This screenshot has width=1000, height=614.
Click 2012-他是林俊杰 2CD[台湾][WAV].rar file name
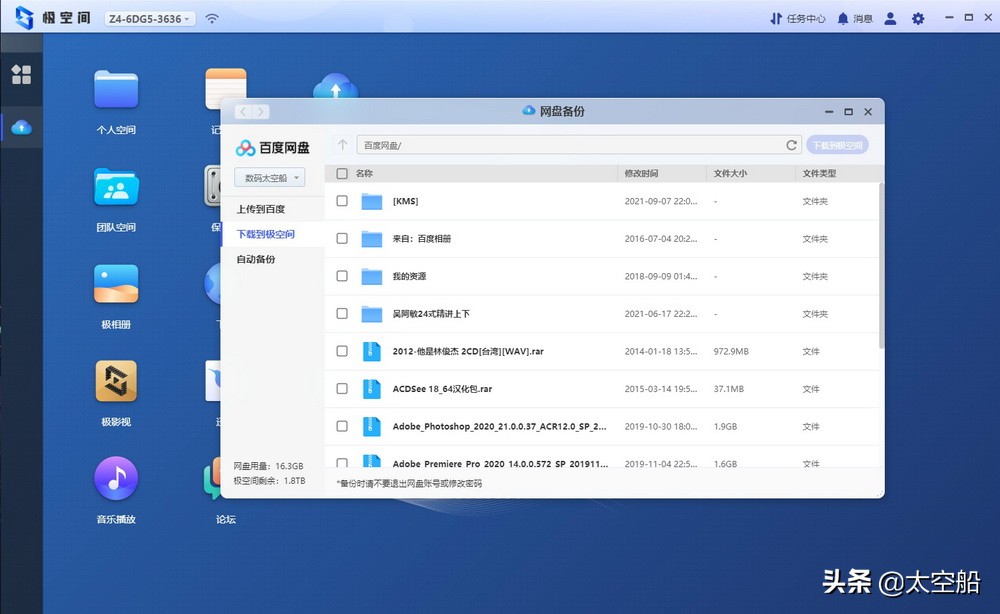pyautogui.click(x=468, y=351)
